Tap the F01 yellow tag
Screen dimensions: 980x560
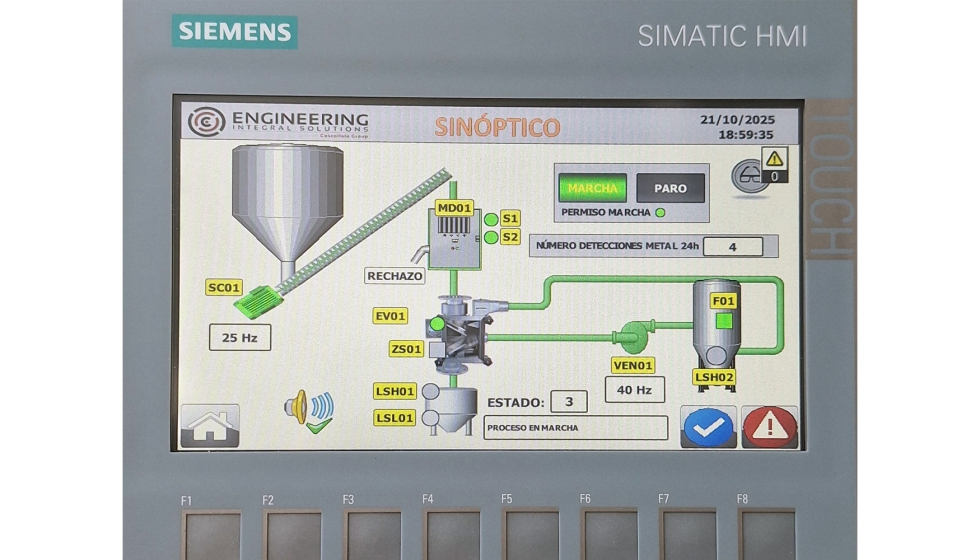(723, 301)
